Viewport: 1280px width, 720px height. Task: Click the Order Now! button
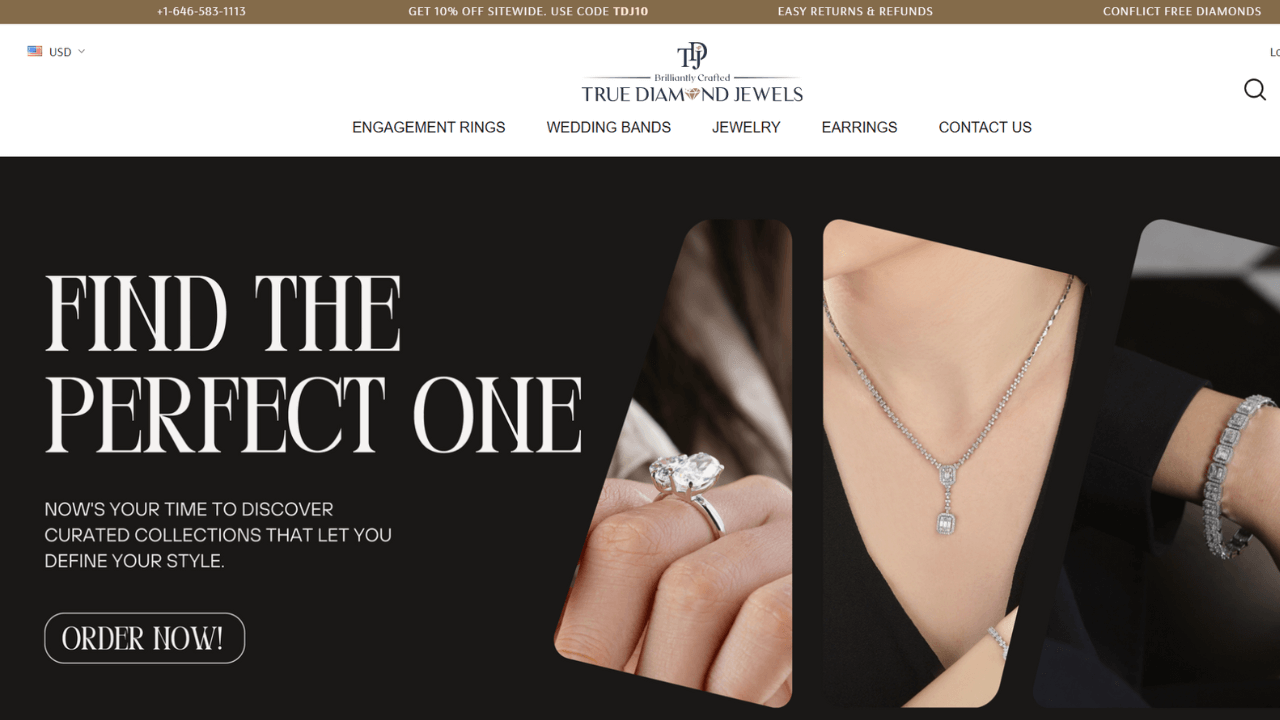click(145, 638)
